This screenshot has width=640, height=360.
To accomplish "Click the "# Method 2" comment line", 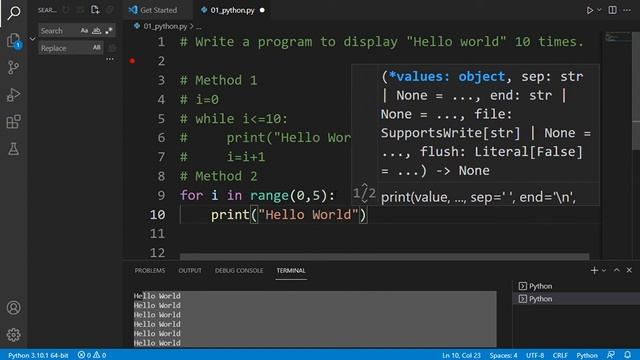I will click(218, 176).
